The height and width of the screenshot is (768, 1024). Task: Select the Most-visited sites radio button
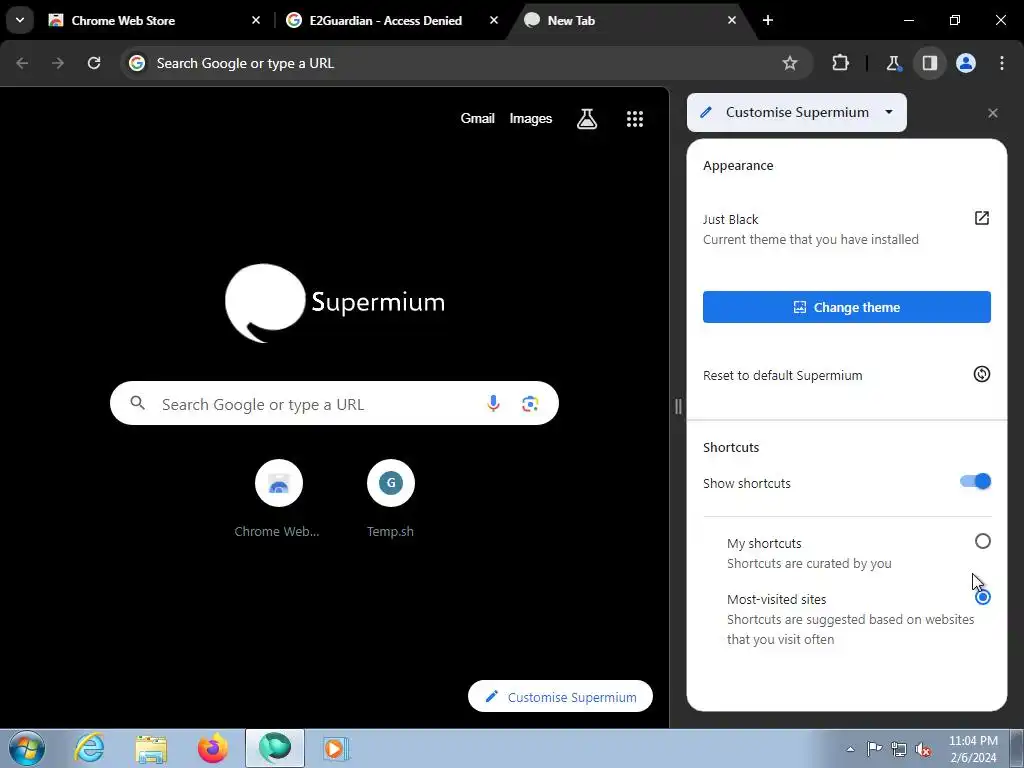(x=982, y=598)
